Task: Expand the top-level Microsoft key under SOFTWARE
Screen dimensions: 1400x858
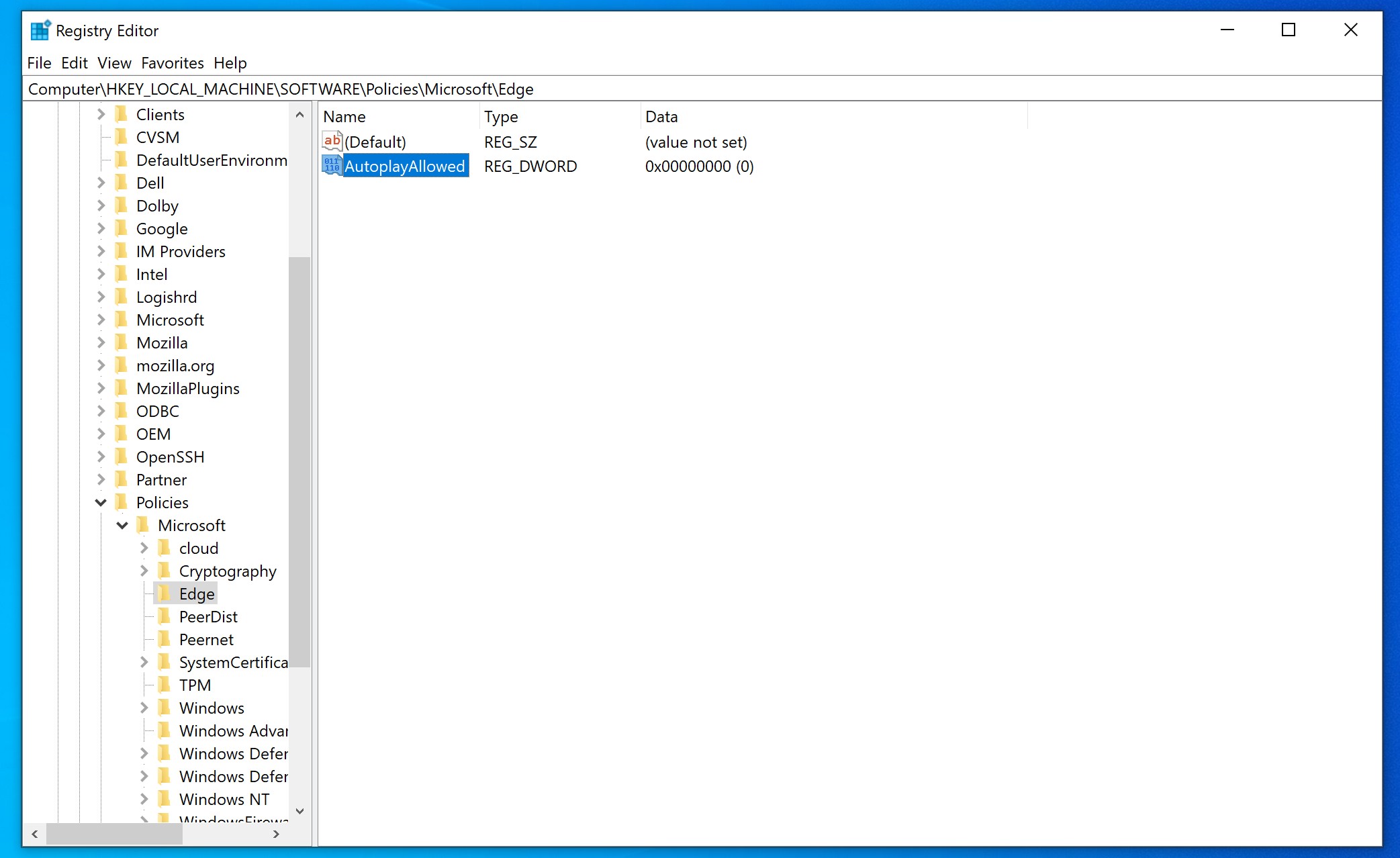Action: click(101, 320)
